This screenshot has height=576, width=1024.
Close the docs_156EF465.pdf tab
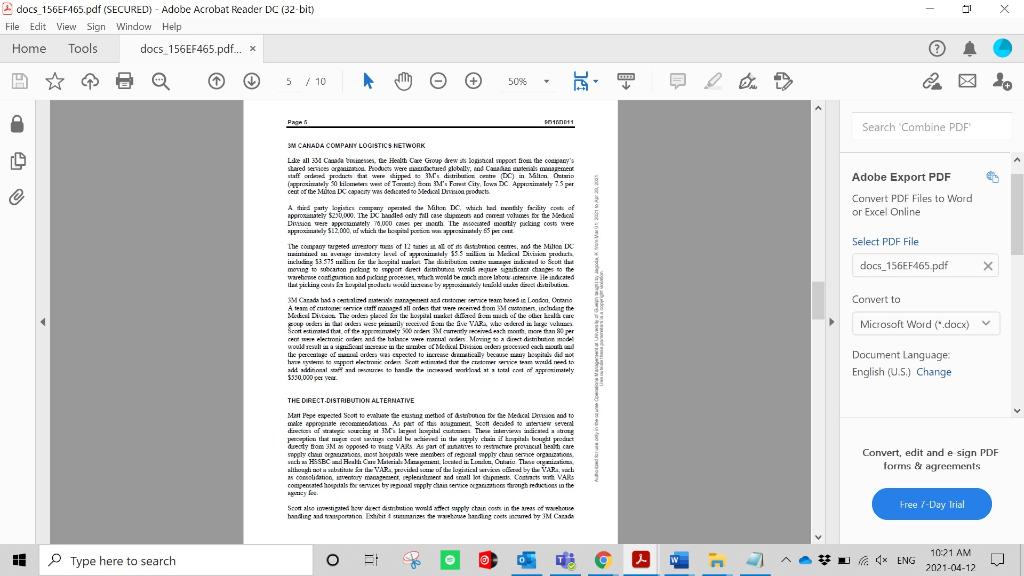click(253, 48)
